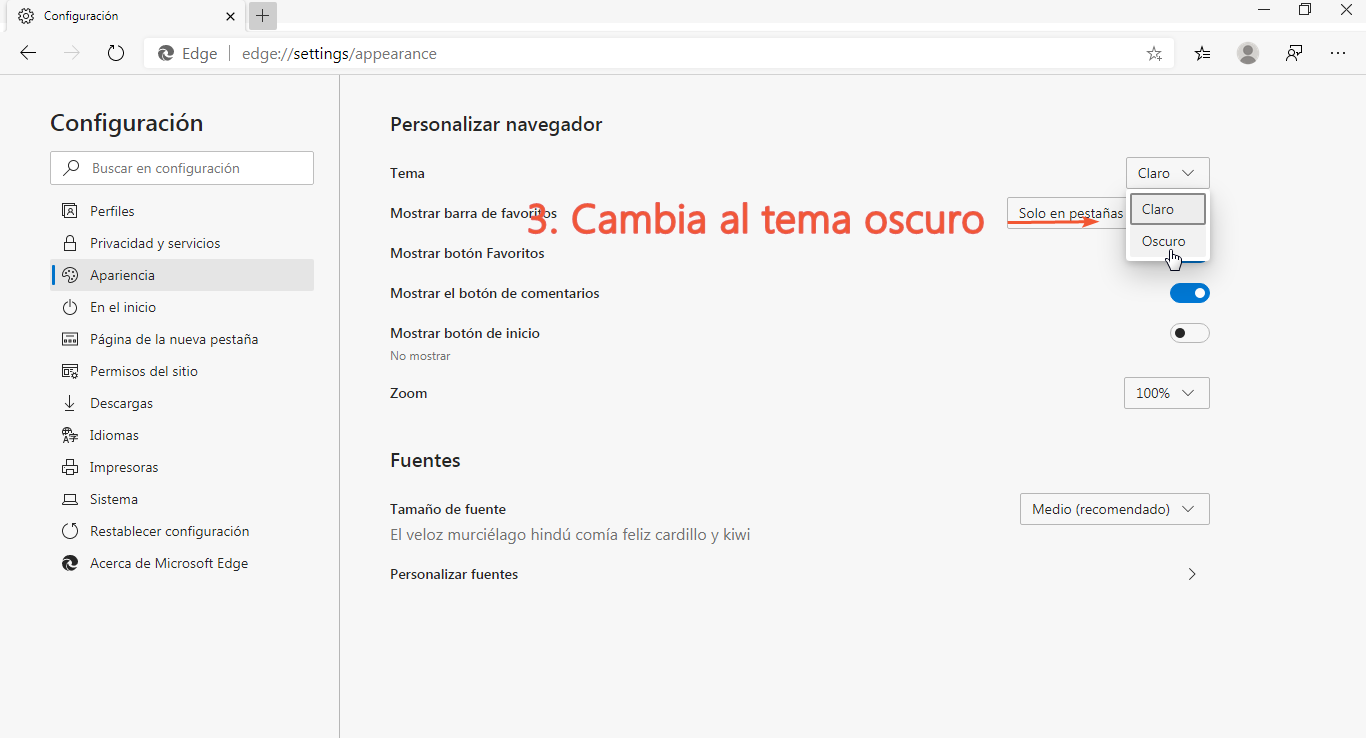Click the Idiomas language icon

click(70, 435)
